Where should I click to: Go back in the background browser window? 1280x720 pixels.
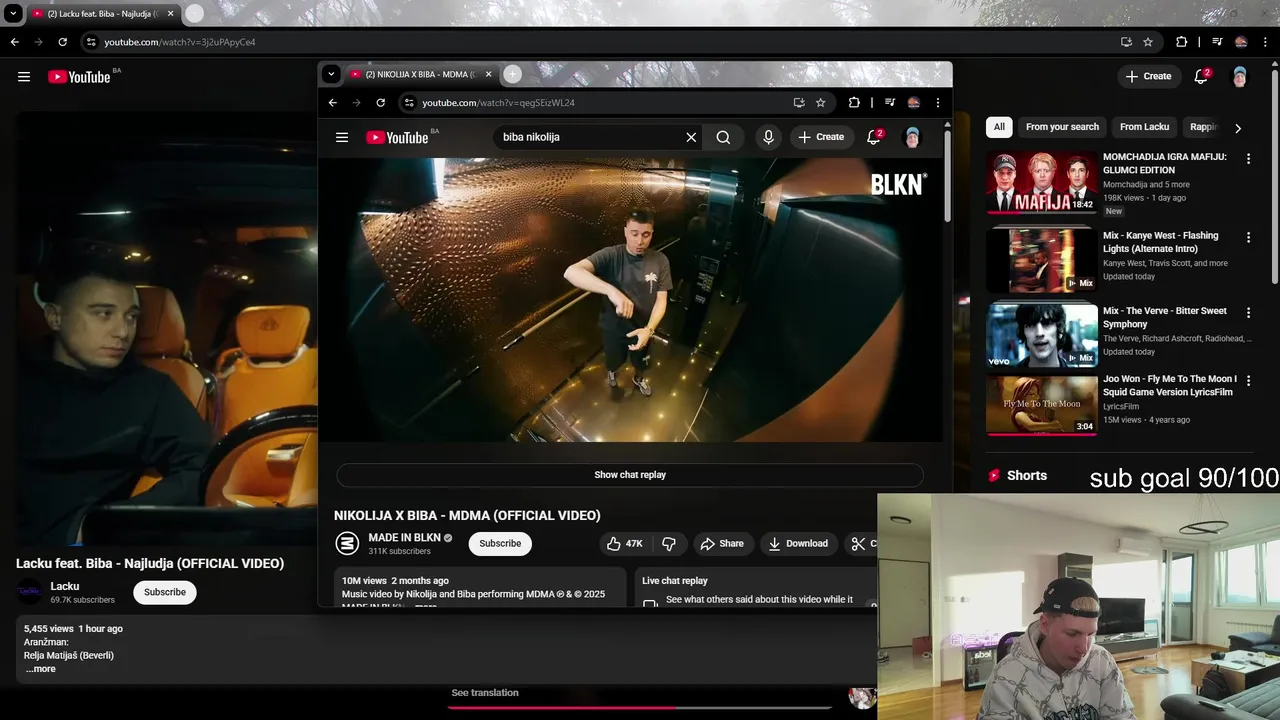(x=14, y=42)
